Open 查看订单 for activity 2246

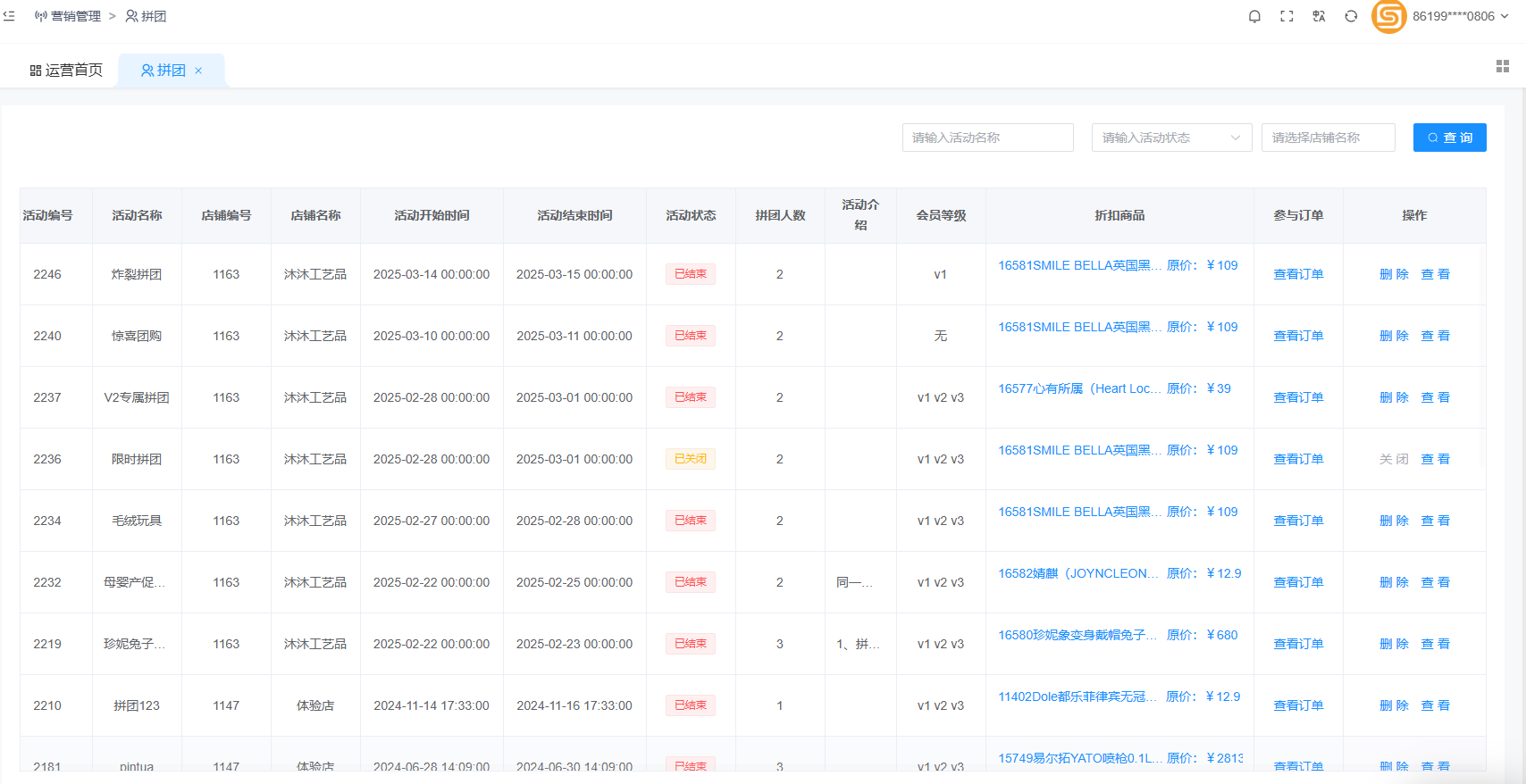click(x=1298, y=274)
